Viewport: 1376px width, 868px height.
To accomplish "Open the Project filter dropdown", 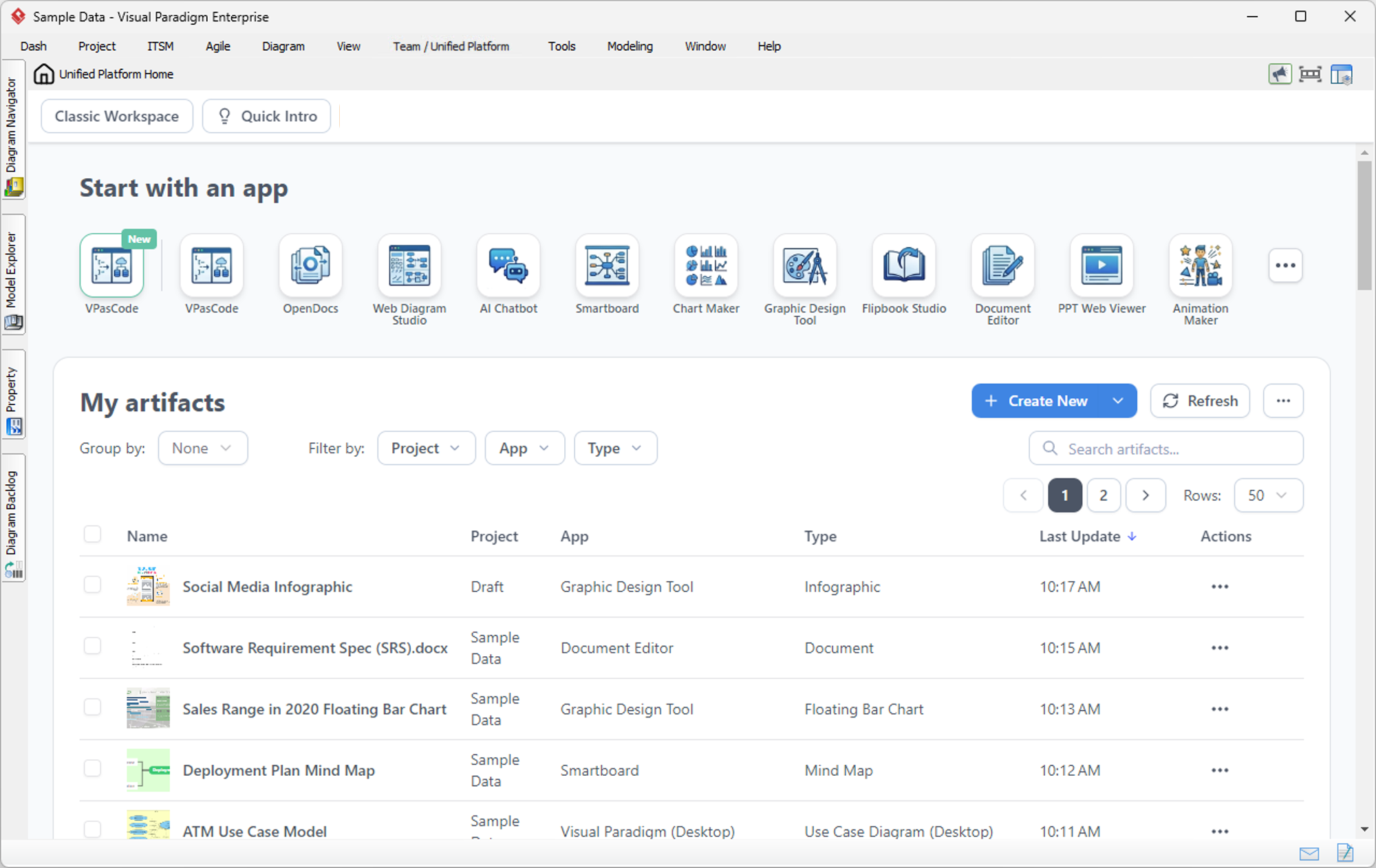I will [426, 448].
